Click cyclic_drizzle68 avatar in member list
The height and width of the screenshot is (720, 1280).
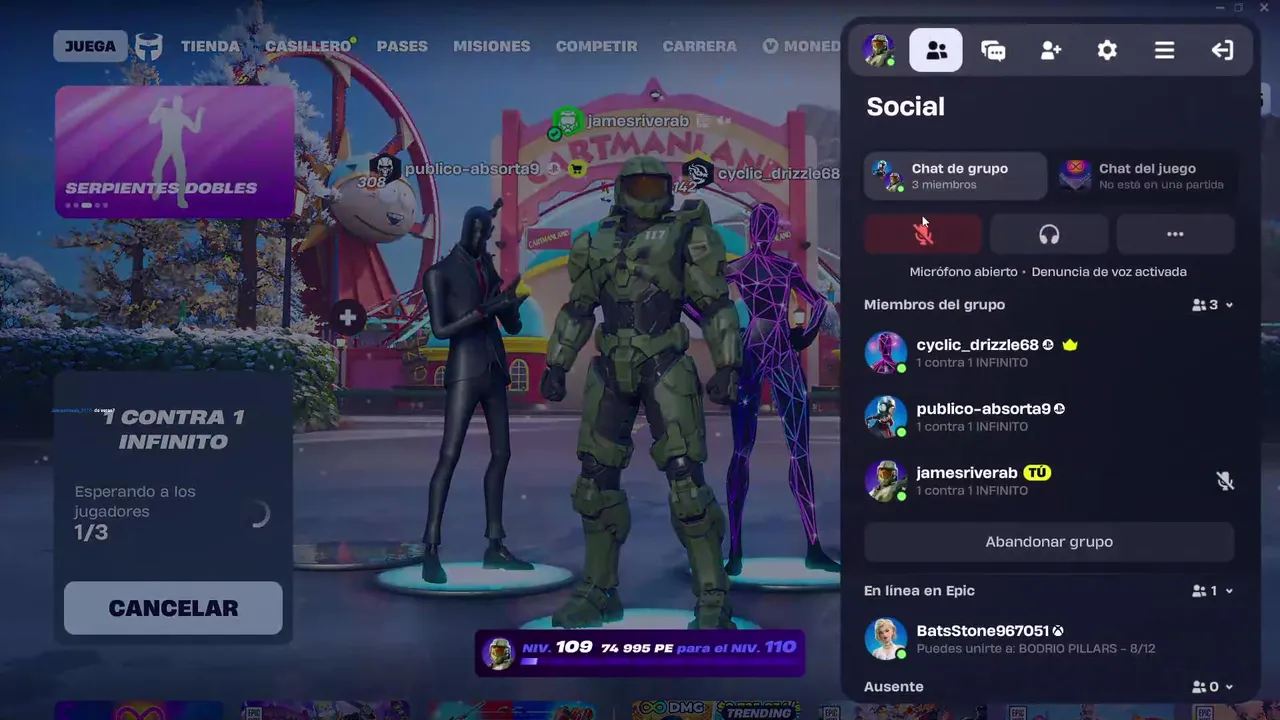click(x=886, y=353)
